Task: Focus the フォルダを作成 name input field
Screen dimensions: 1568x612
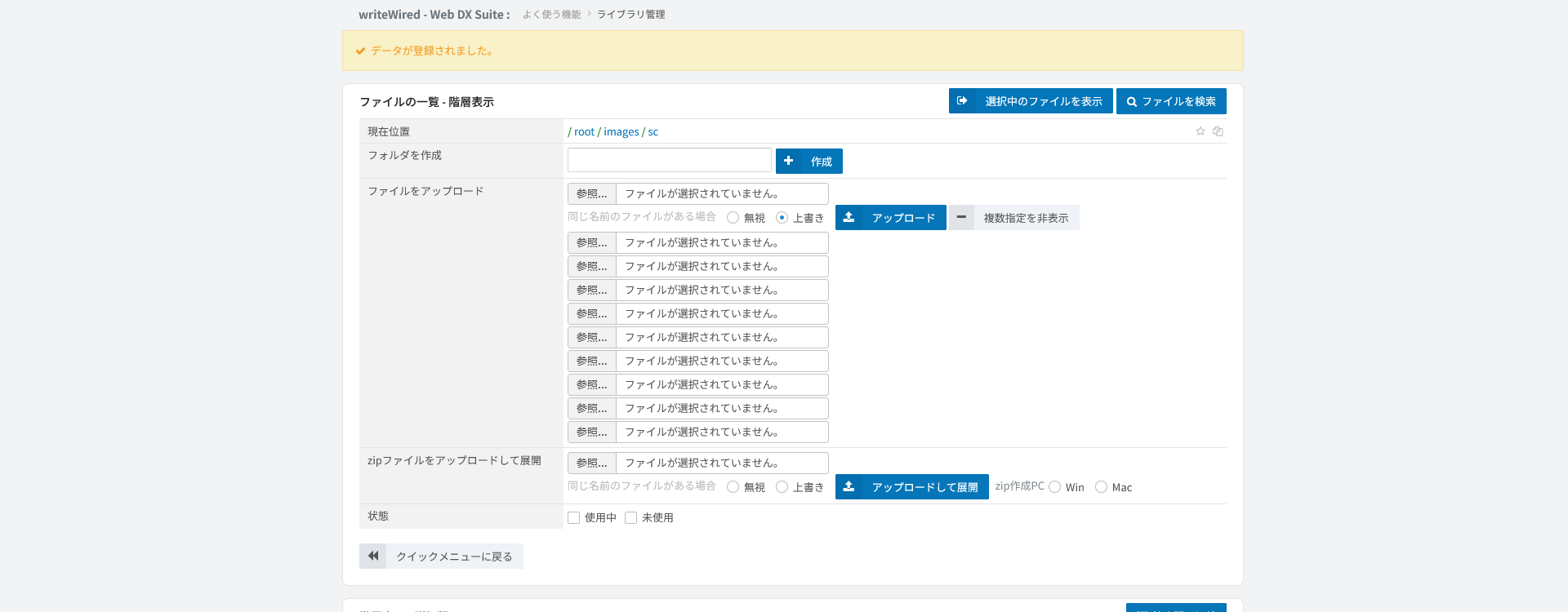Action: coord(670,160)
